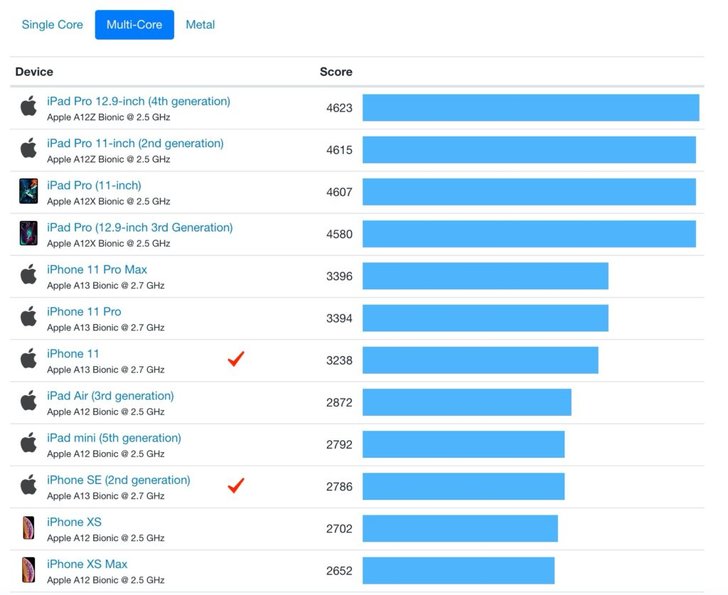Click iPad Pro (12.9-inch 3rd Generation) thumbnail

coord(28,233)
